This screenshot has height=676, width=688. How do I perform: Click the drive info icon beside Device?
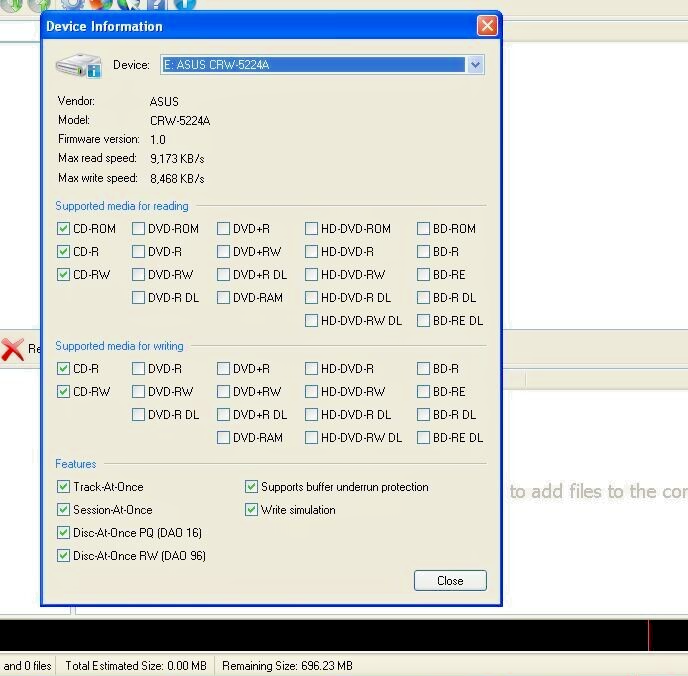[79, 65]
